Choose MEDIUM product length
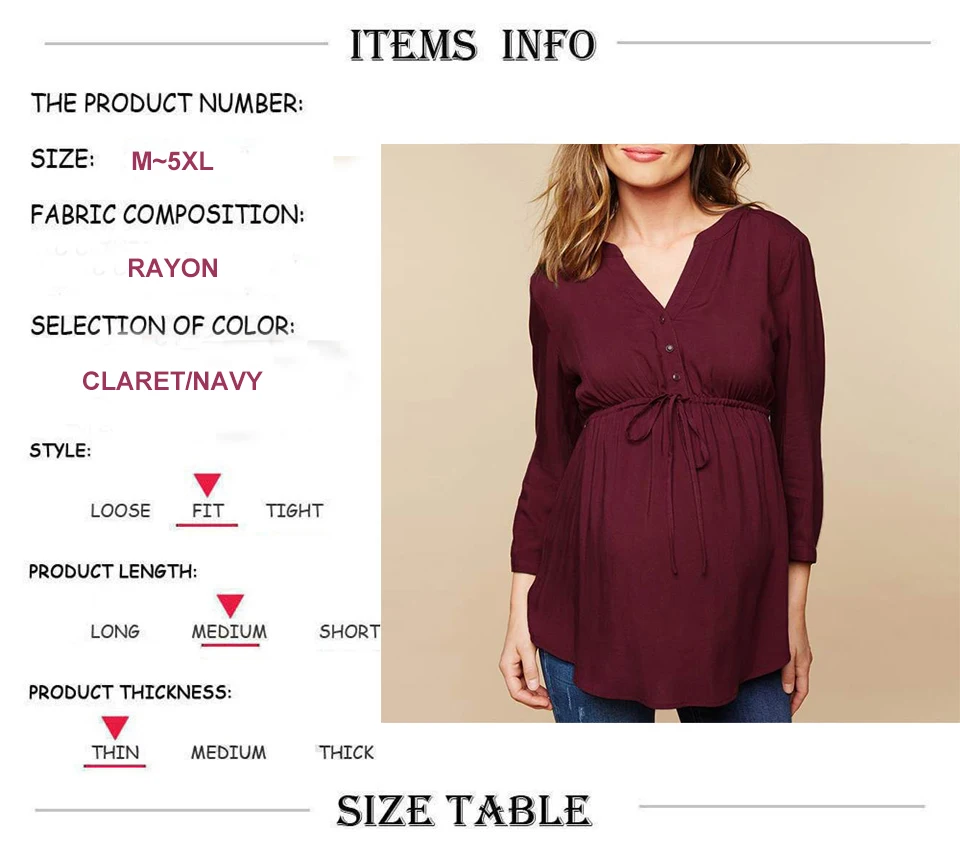The height and width of the screenshot is (852, 960). (230, 631)
